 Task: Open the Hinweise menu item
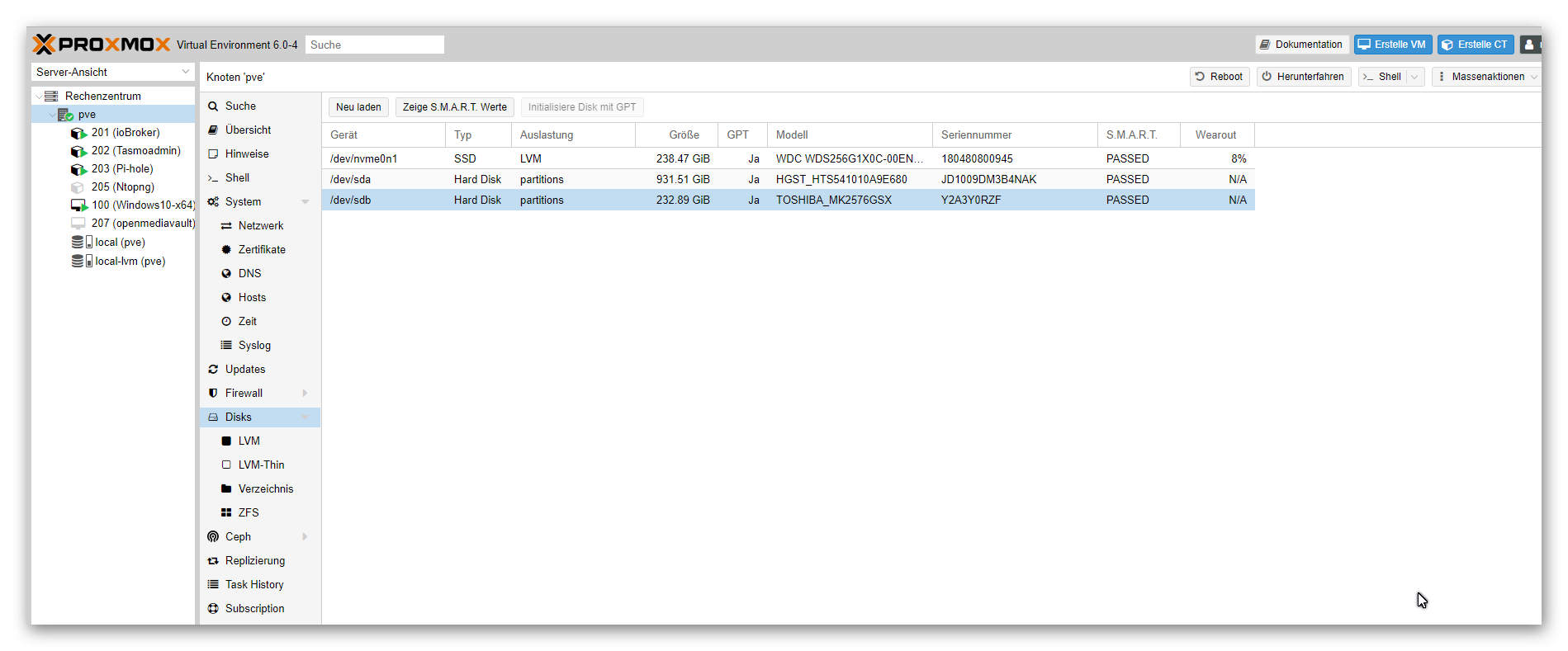(x=260, y=154)
